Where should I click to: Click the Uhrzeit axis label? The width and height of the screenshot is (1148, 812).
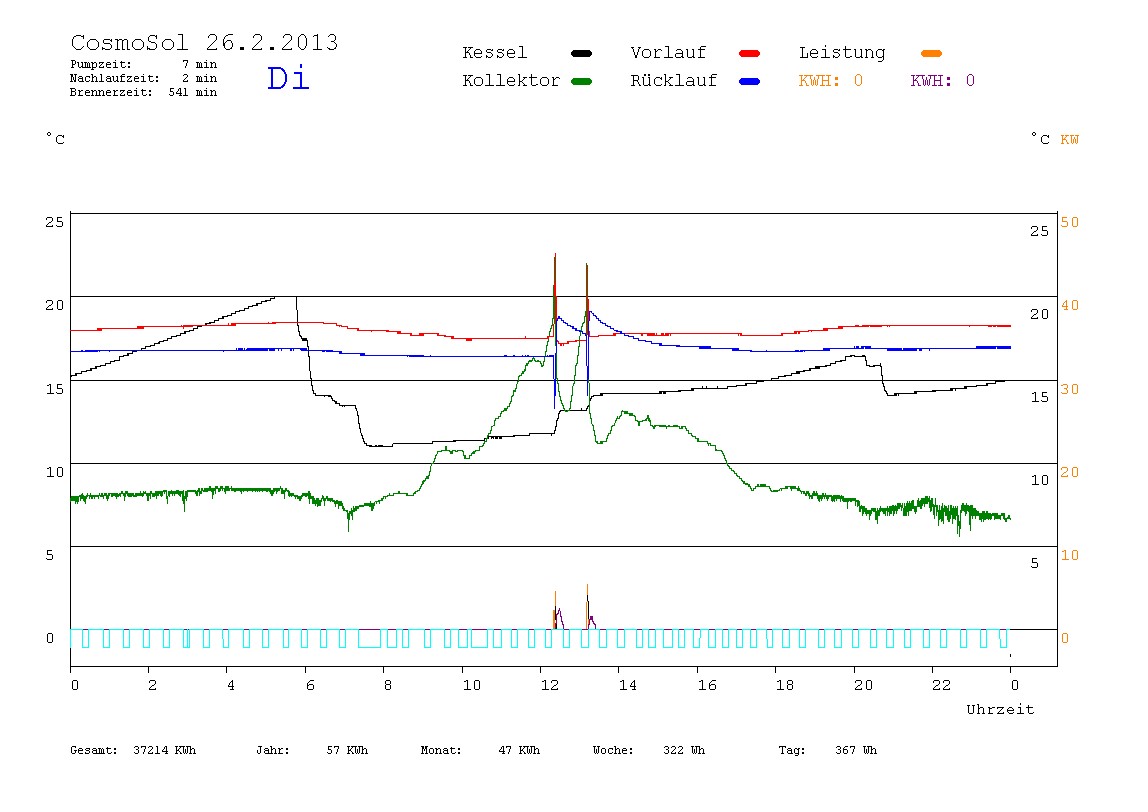(x=1000, y=709)
